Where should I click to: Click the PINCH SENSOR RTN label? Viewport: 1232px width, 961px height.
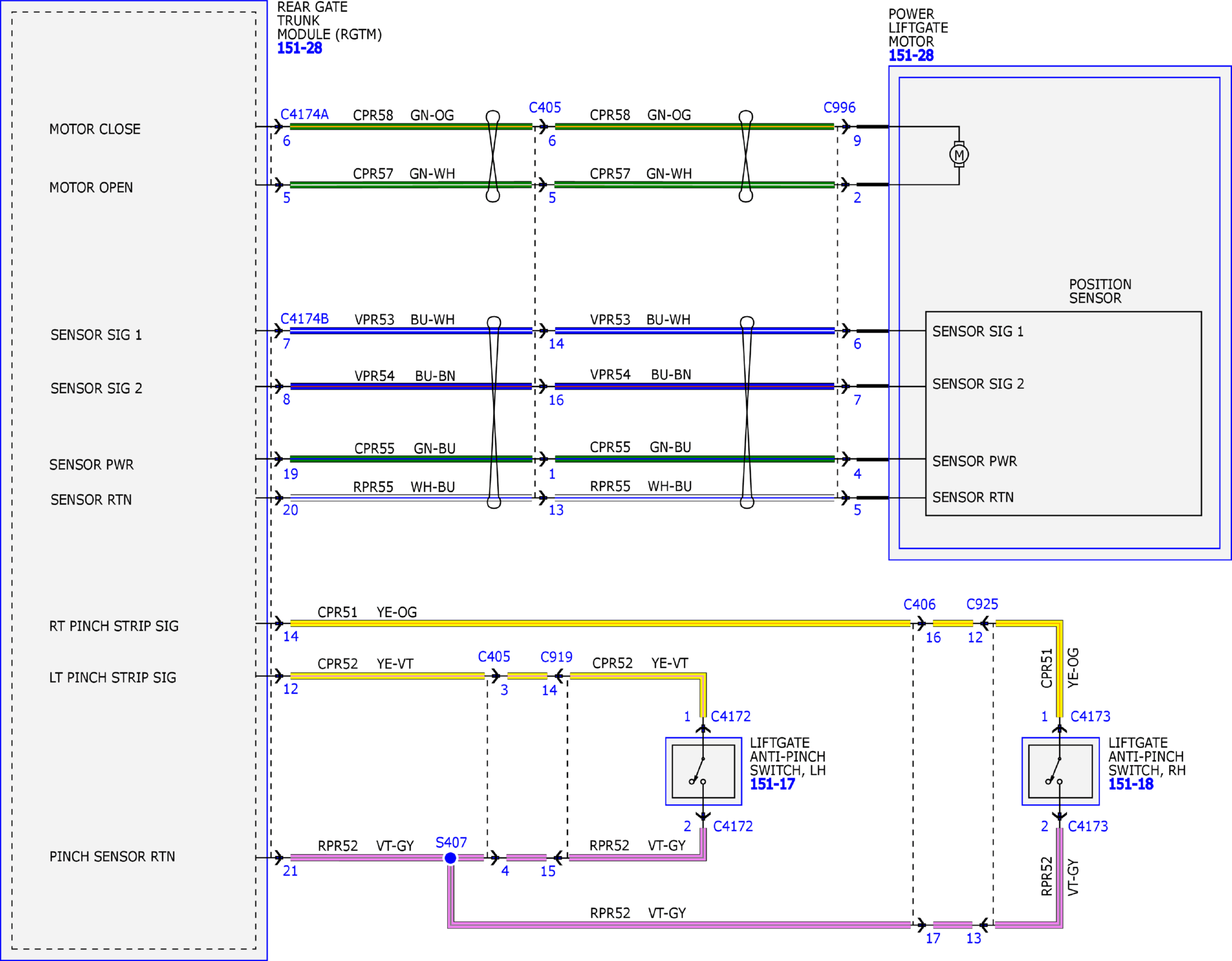point(112,856)
